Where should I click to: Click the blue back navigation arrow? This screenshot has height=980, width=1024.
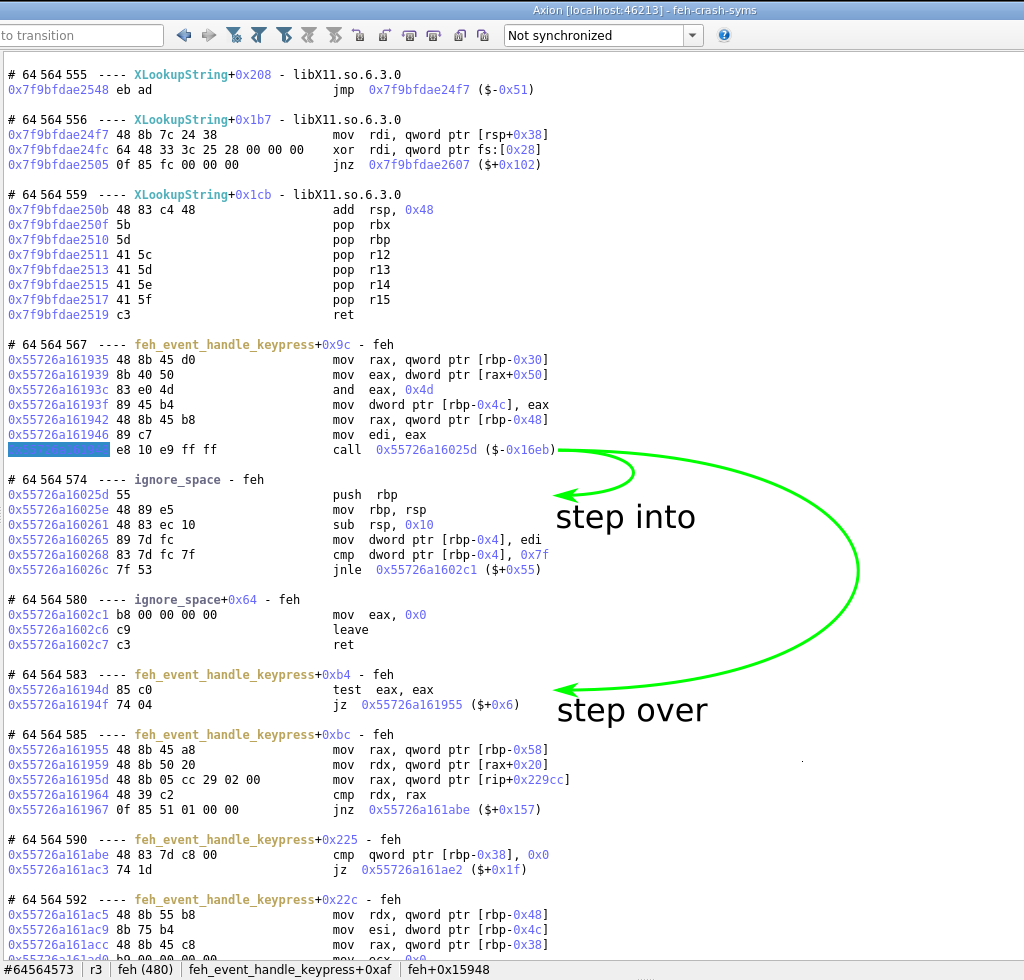pos(184,35)
